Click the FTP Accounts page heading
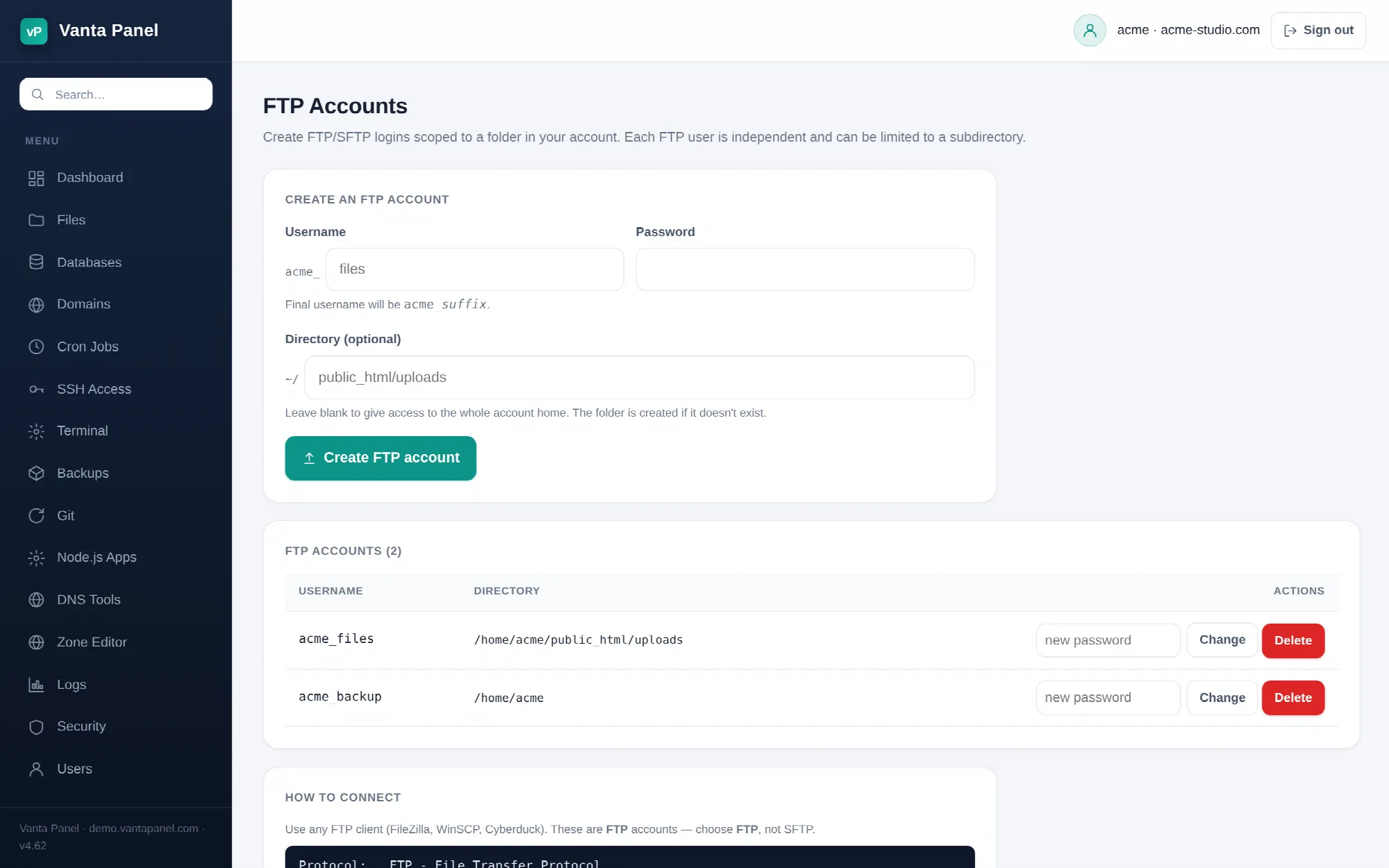1389x868 pixels. (x=335, y=106)
